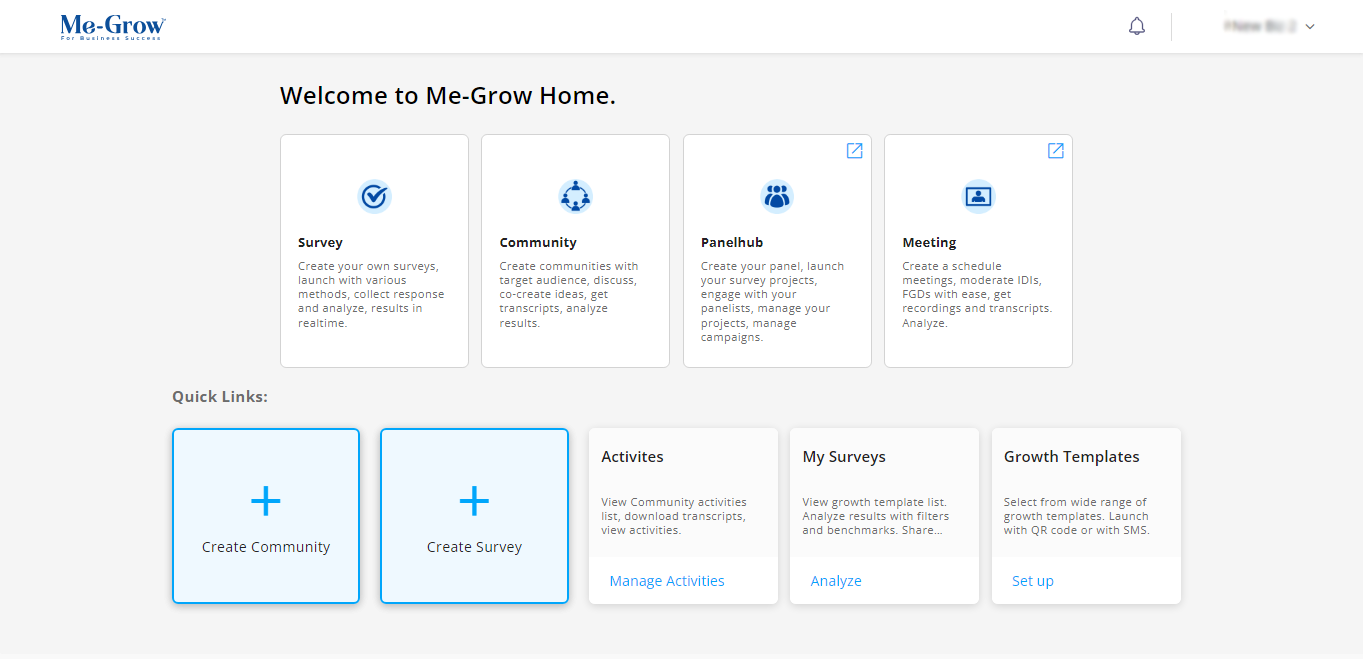
Task: Click the plus icon on Create Survey
Action: coord(474,501)
